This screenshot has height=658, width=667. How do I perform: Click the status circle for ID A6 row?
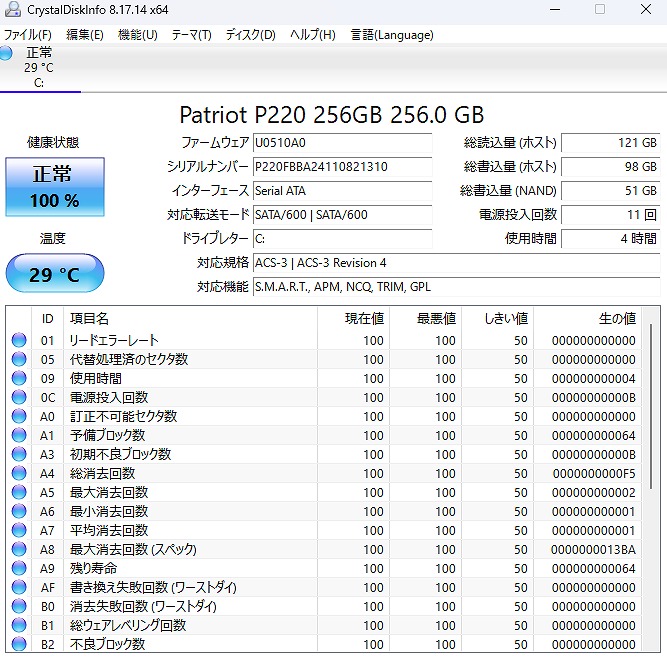click(19, 511)
